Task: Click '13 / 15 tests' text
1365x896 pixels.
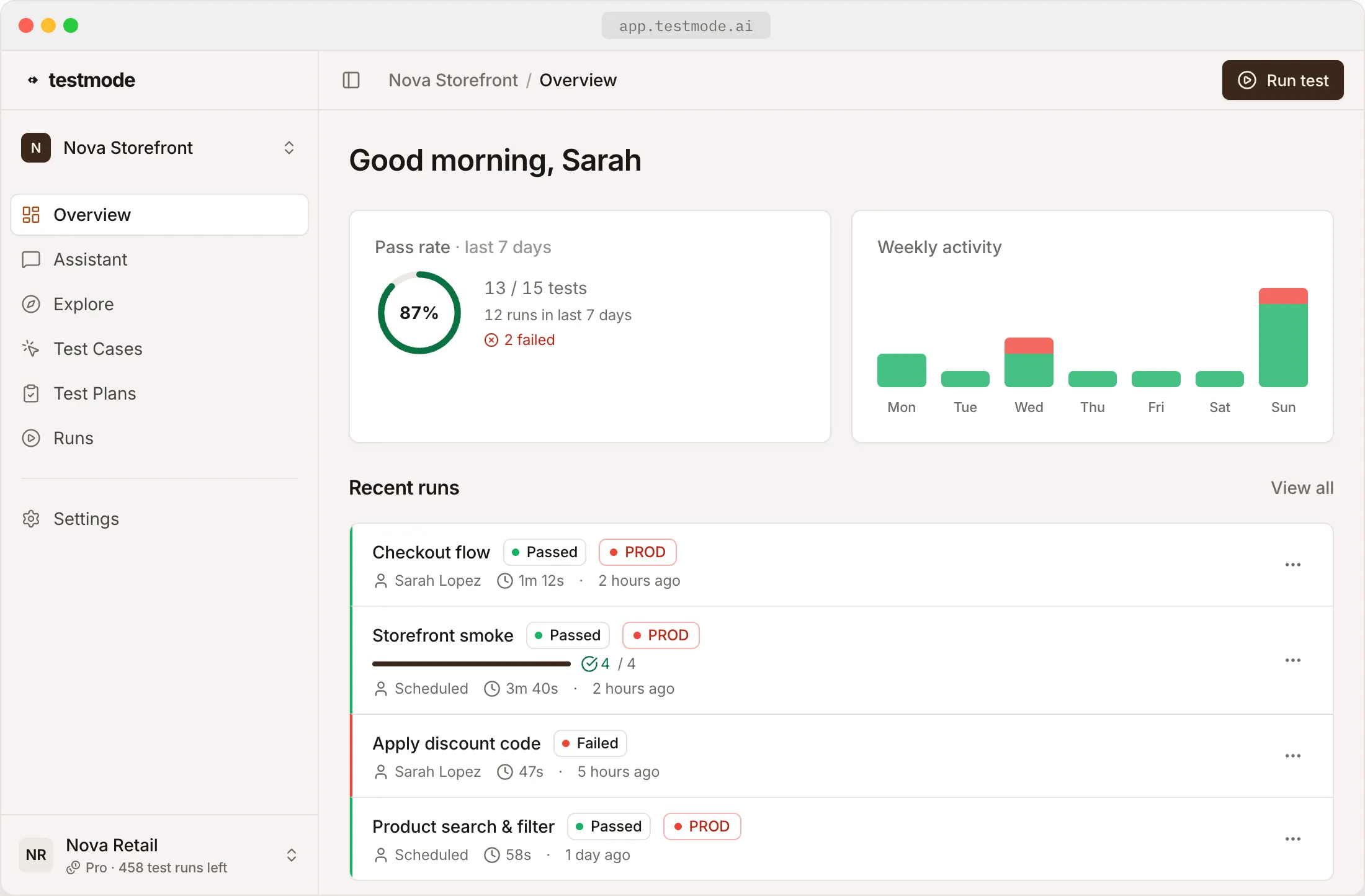Action: pyautogui.click(x=535, y=288)
